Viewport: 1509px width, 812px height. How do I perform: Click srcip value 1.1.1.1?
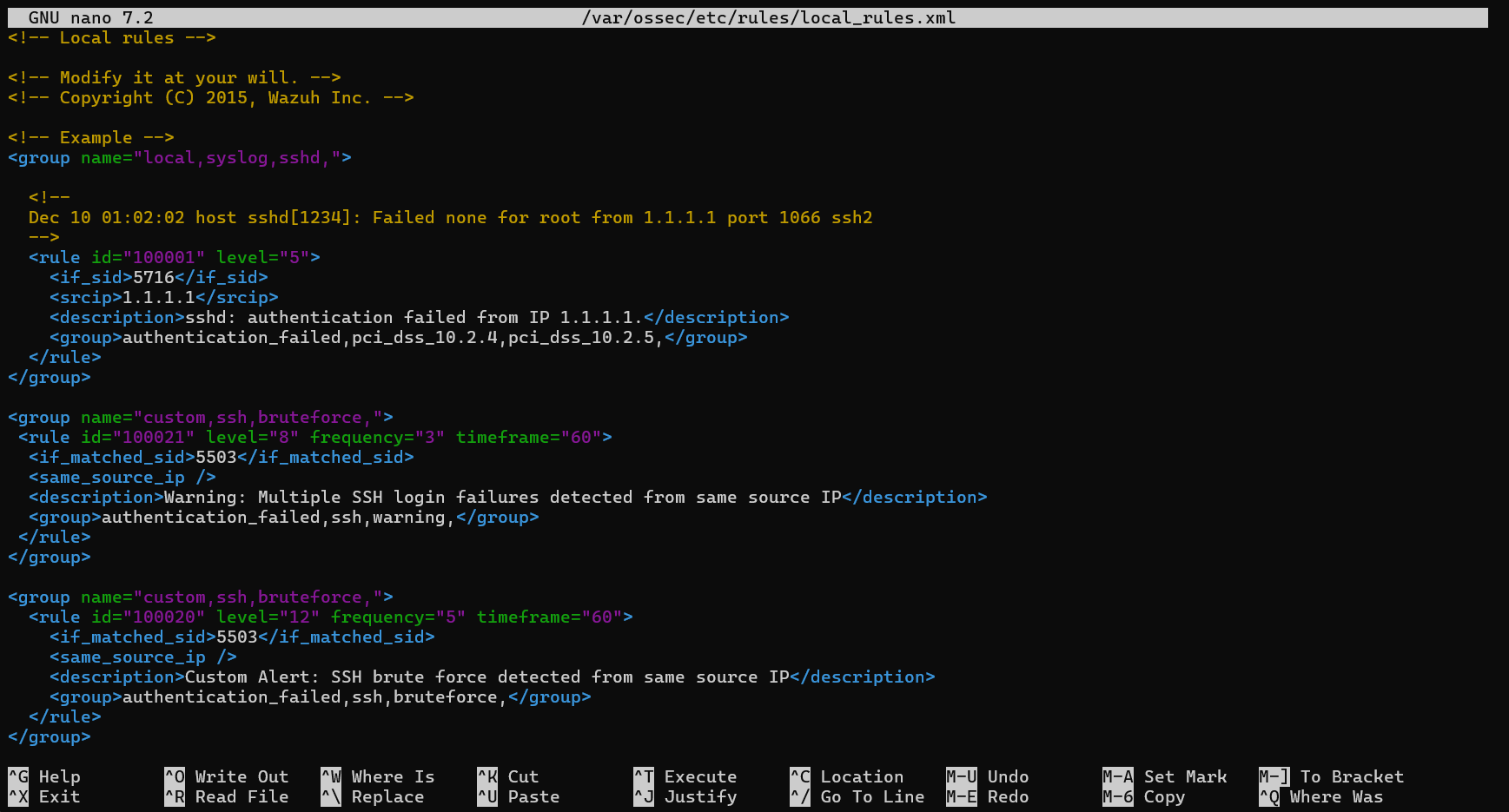click(159, 297)
